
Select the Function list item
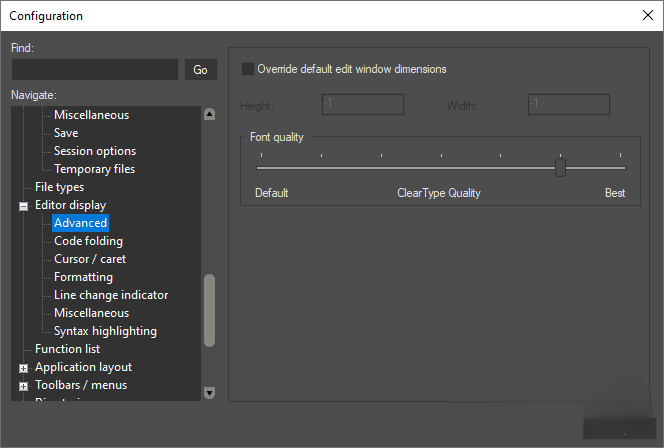tap(67, 349)
